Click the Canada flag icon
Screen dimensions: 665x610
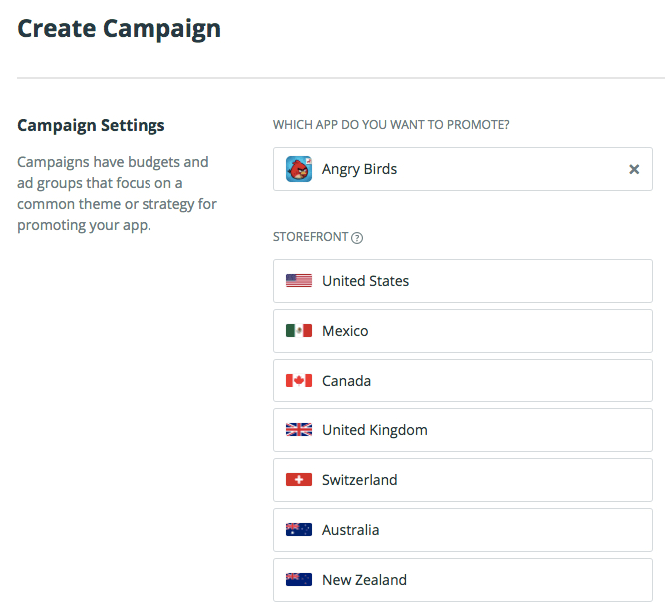pyautogui.click(x=299, y=381)
